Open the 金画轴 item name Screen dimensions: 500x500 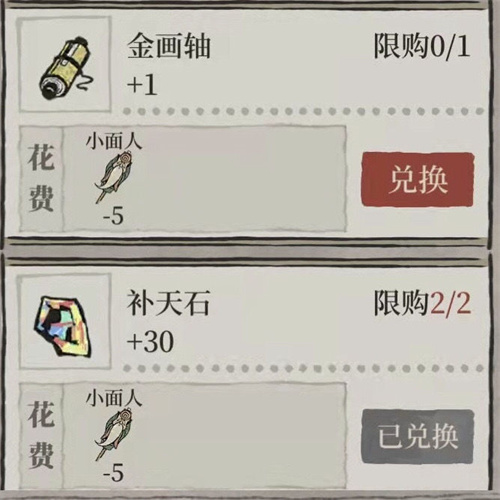169,47
